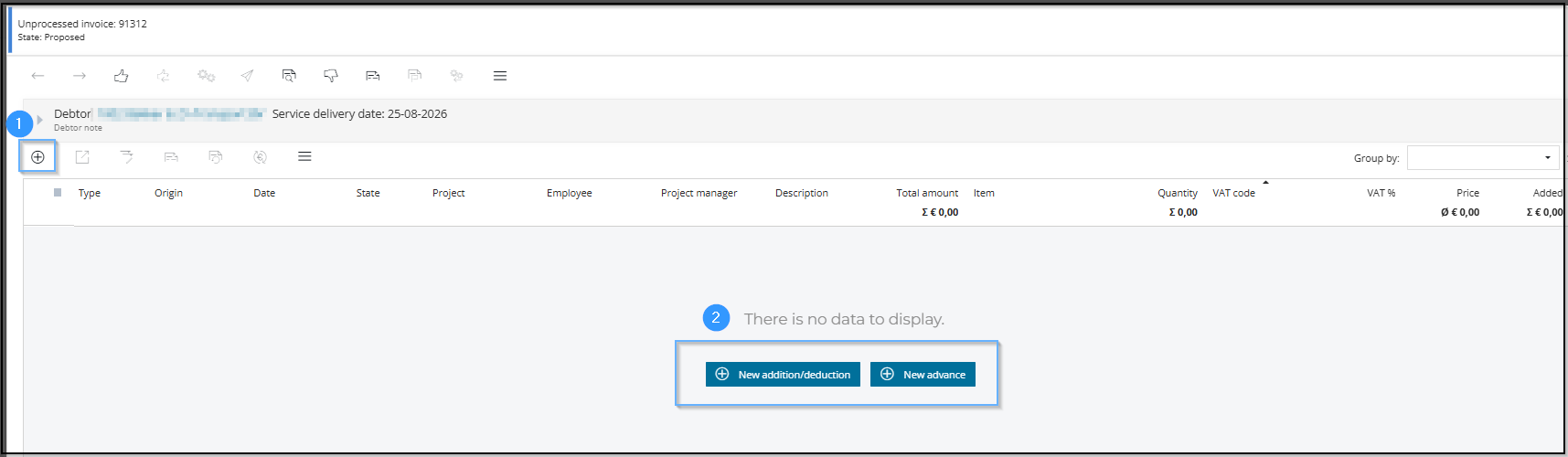
Task: Sort by the Type column header
Action: [x=90, y=193]
